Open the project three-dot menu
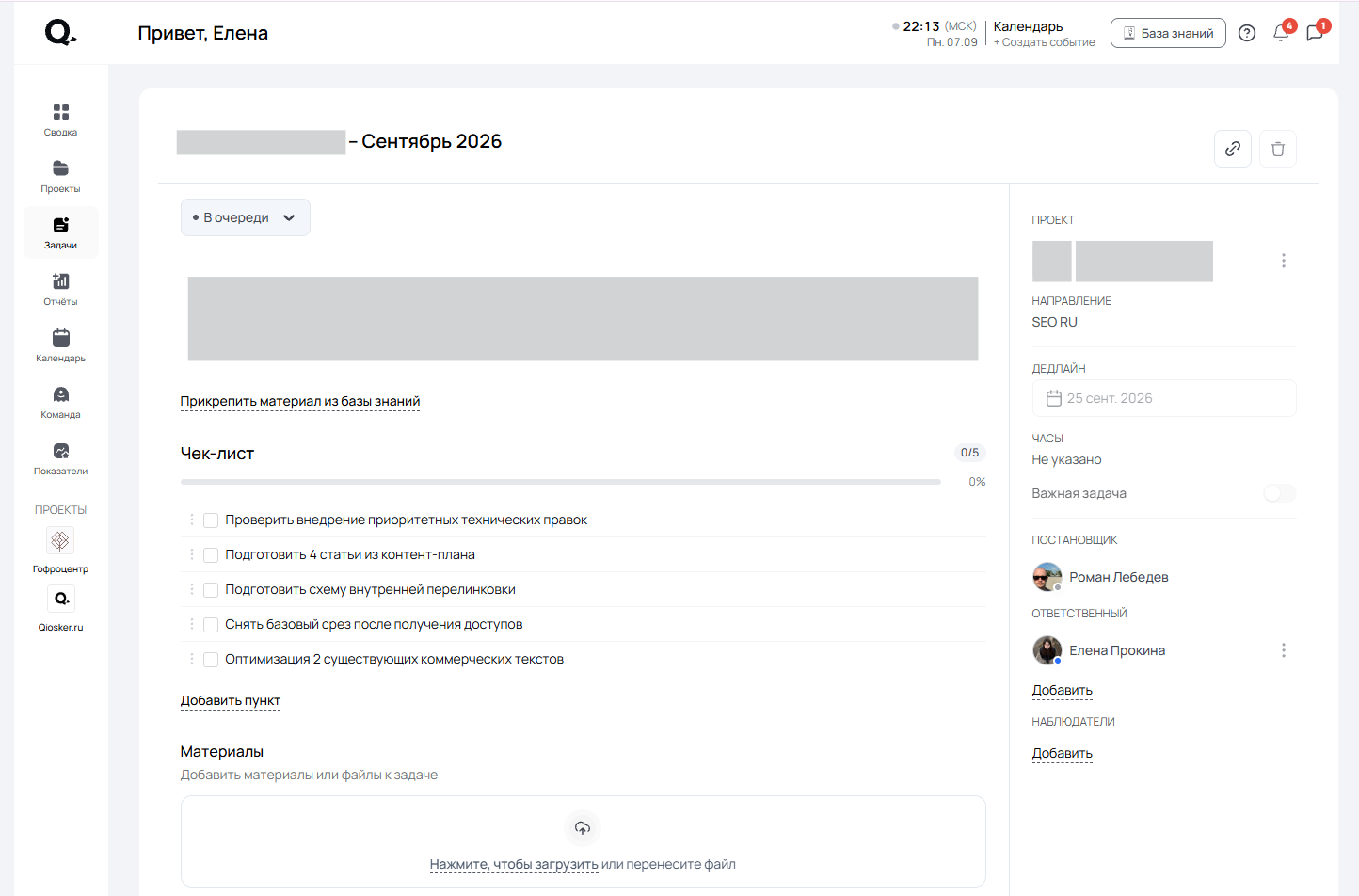 [x=1283, y=261]
